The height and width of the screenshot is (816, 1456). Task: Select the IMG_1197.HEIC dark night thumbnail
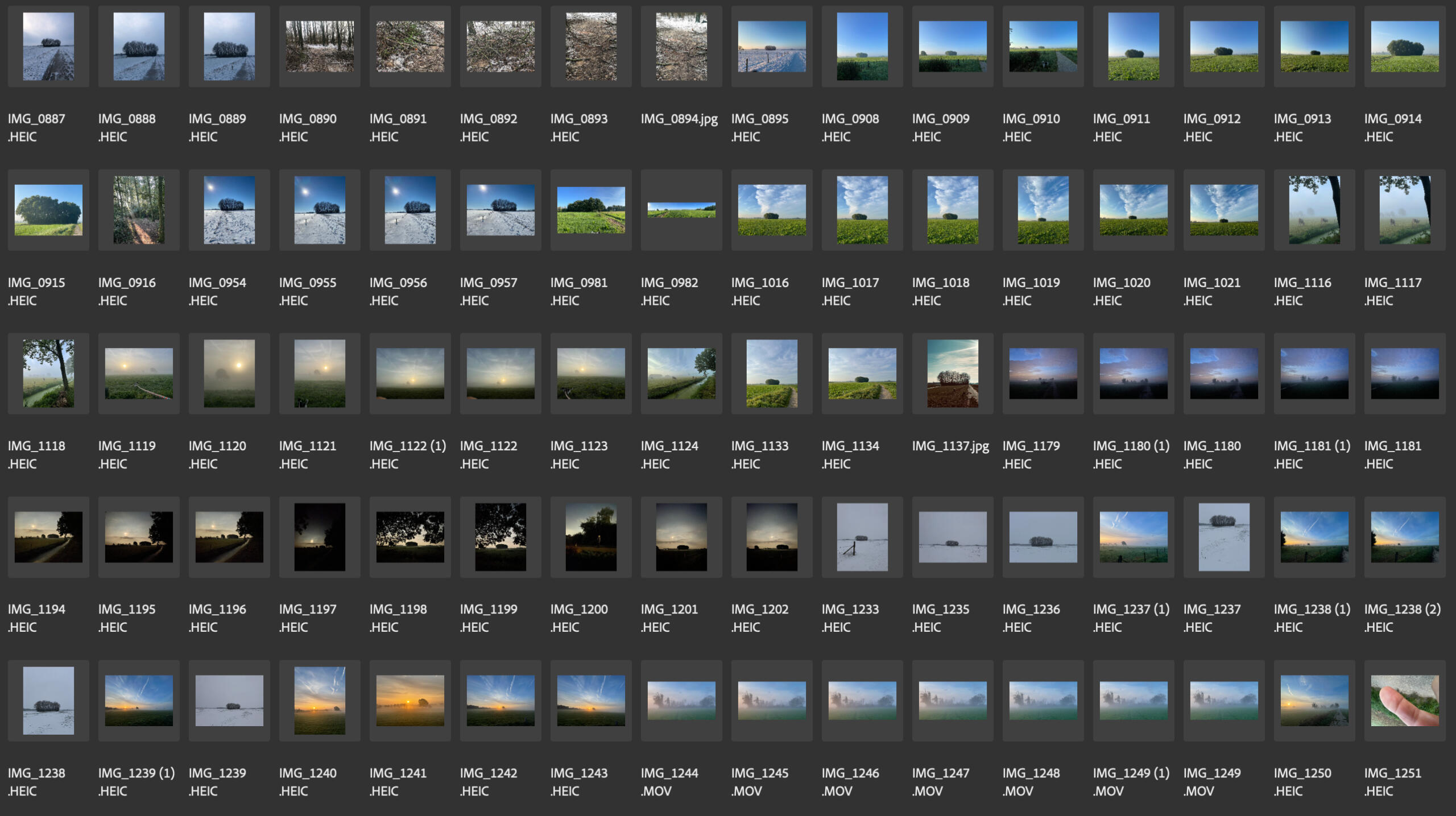point(320,537)
